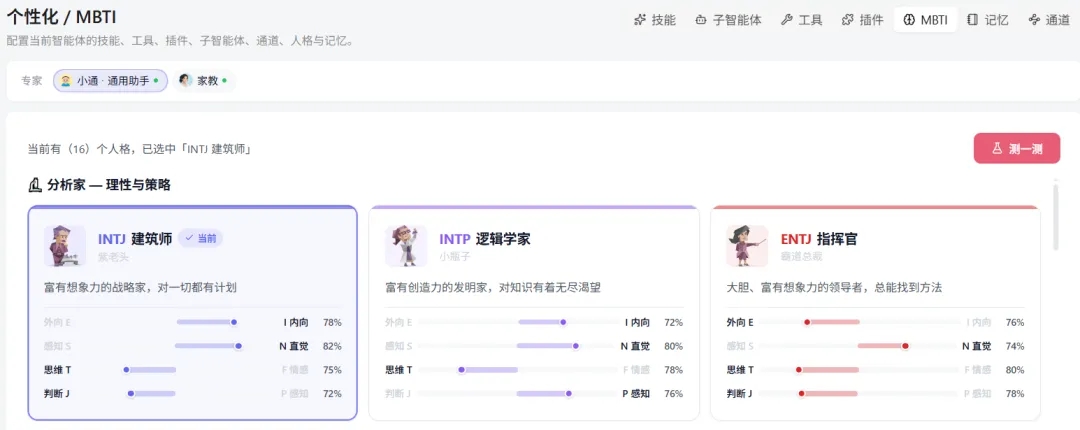Click the ENTJ 感知/直觉 slider
1080x430 pixels.
pyautogui.click(x=859, y=346)
